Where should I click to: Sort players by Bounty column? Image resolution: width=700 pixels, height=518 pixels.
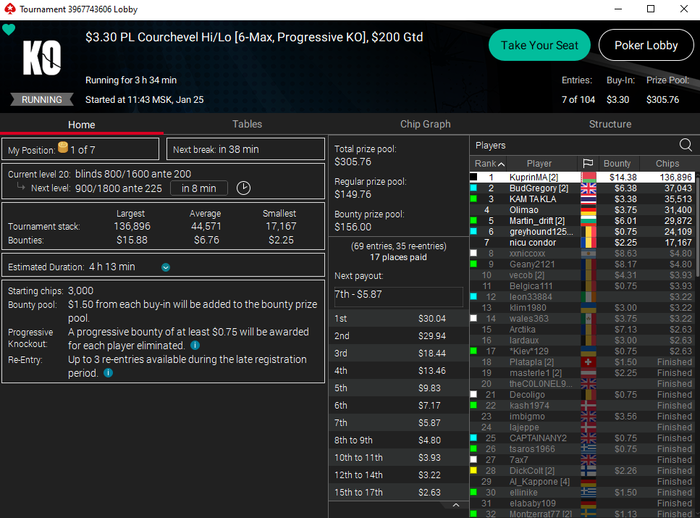(617, 163)
